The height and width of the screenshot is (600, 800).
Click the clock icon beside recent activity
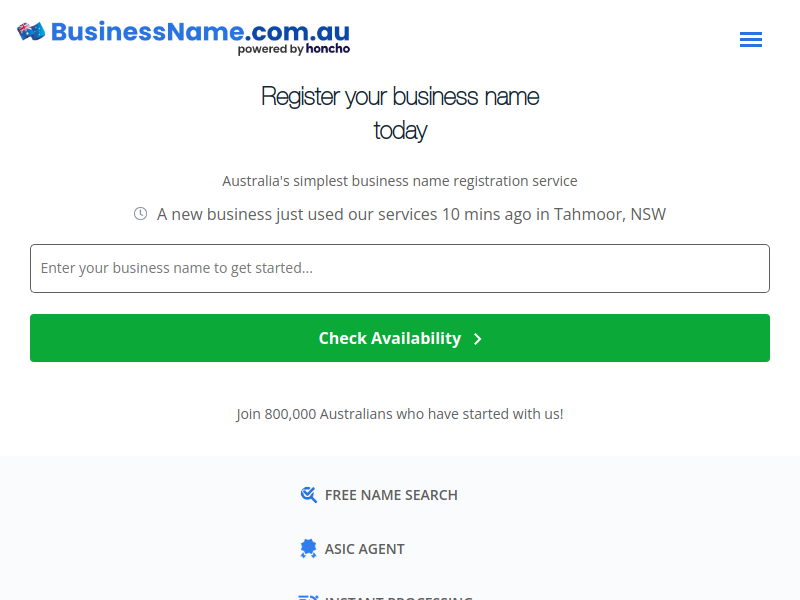click(140, 214)
